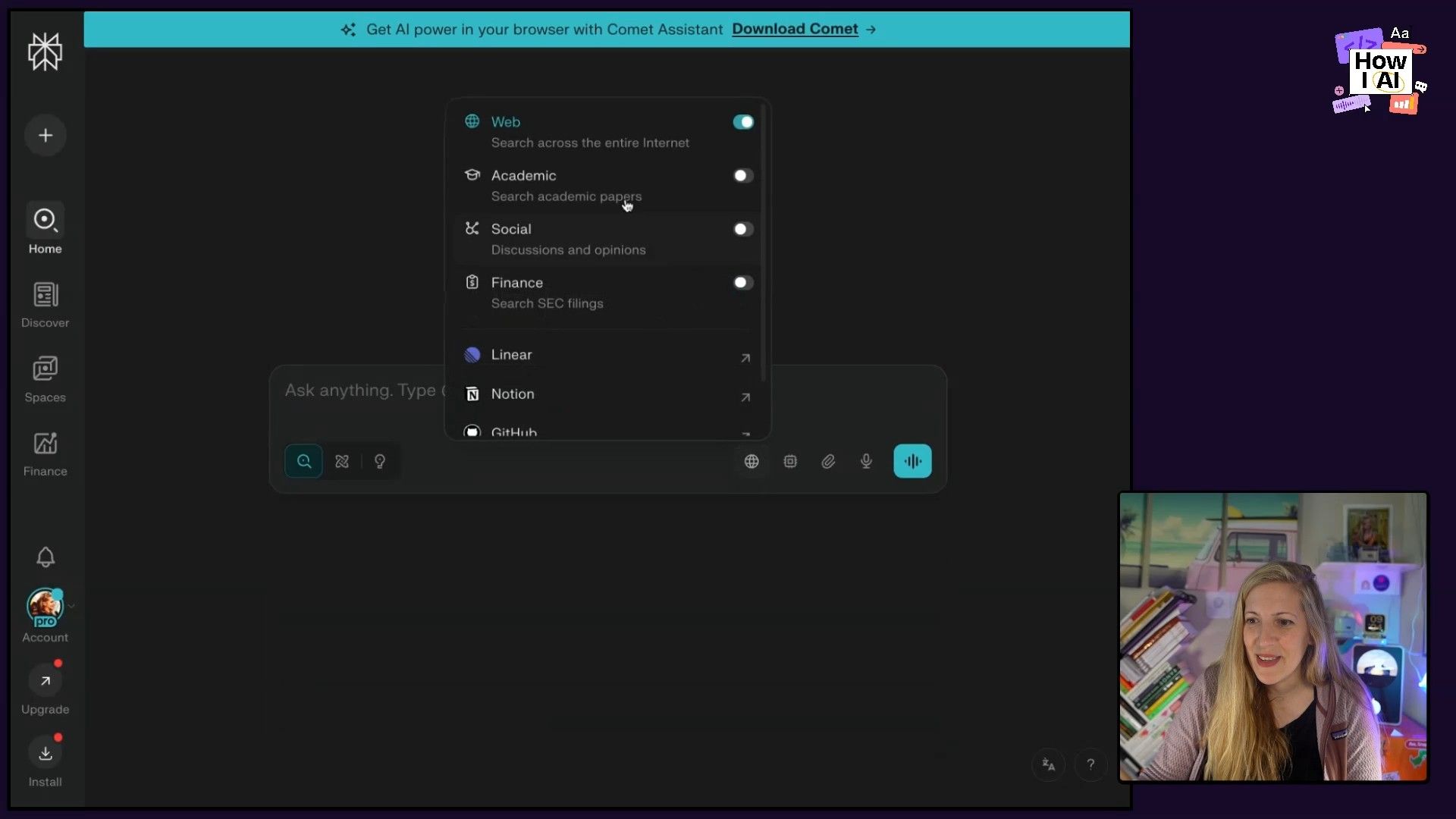Enable the Academic source toggle
This screenshot has width=1456, height=819.
point(743,175)
